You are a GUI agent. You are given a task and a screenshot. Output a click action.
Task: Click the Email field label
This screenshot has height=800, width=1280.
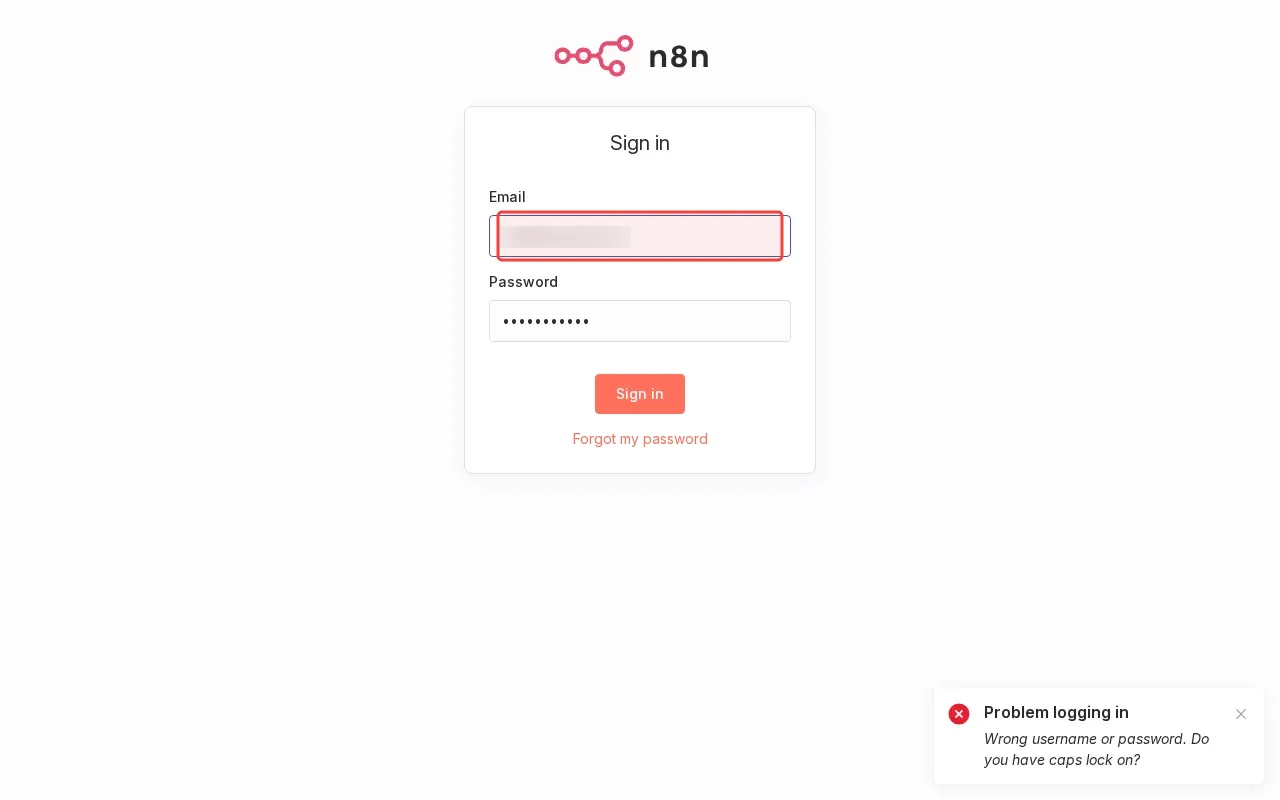[x=507, y=197]
